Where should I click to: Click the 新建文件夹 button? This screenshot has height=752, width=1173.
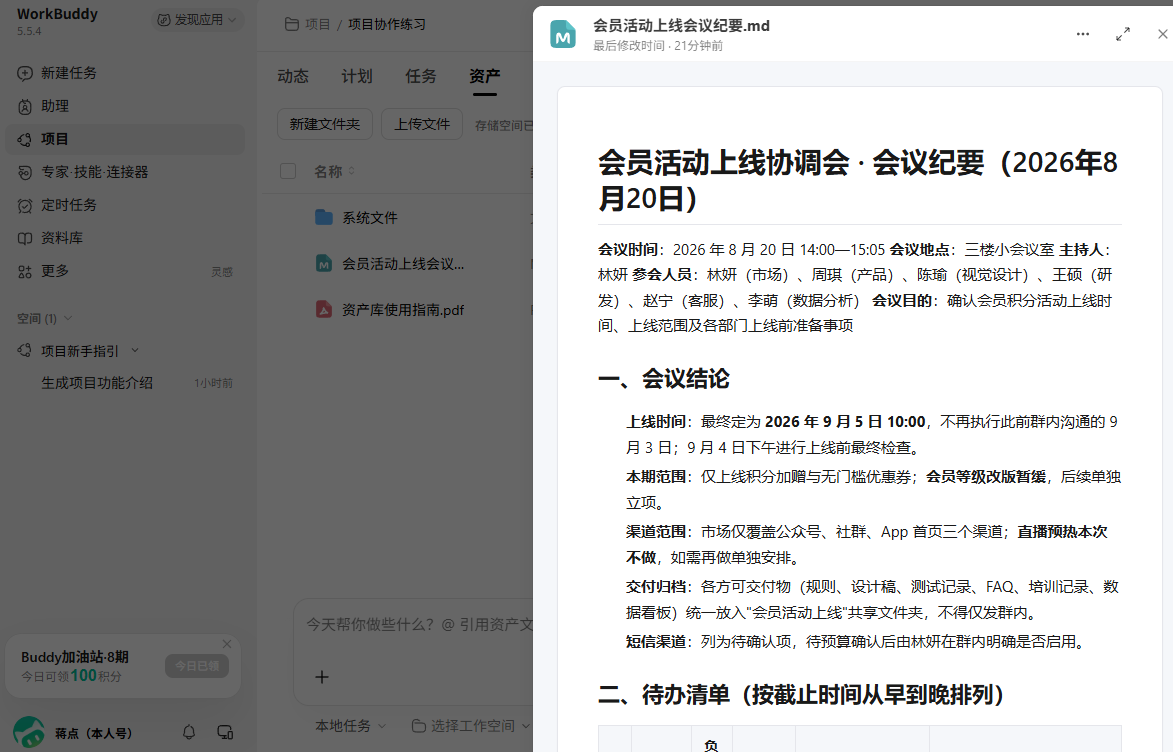(325, 124)
